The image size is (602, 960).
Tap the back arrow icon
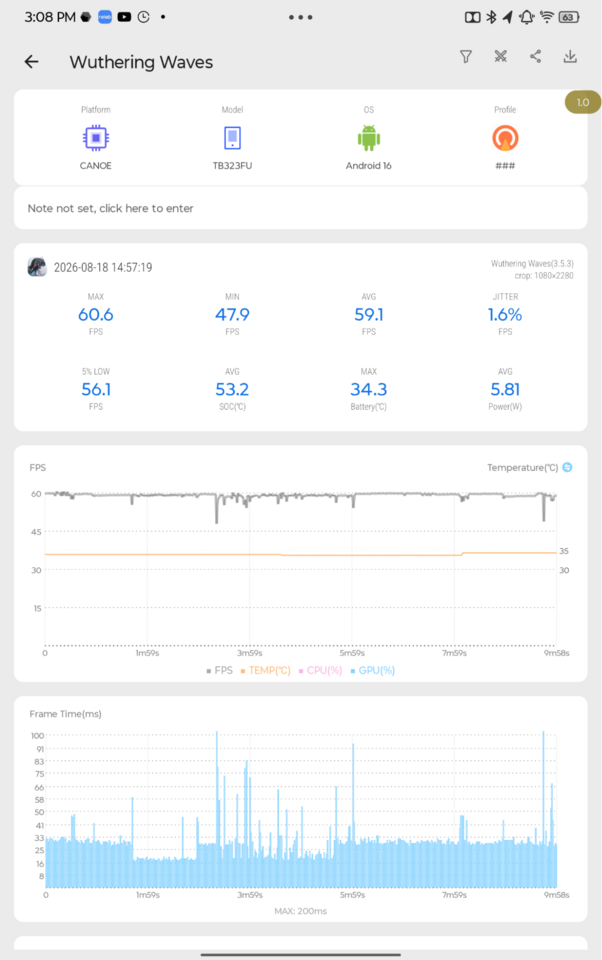point(31,61)
